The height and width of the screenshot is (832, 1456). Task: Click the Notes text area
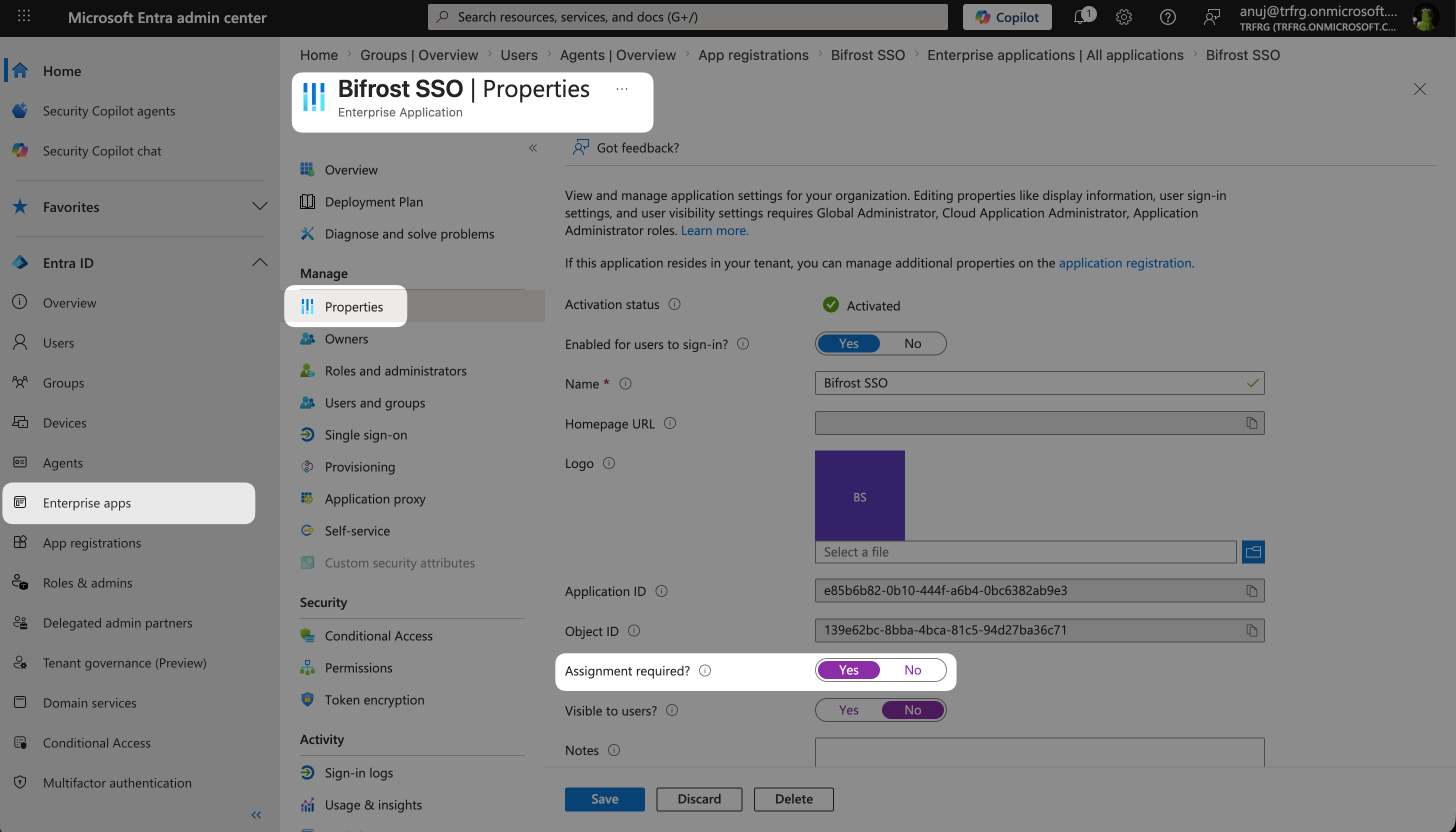(x=1039, y=752)
